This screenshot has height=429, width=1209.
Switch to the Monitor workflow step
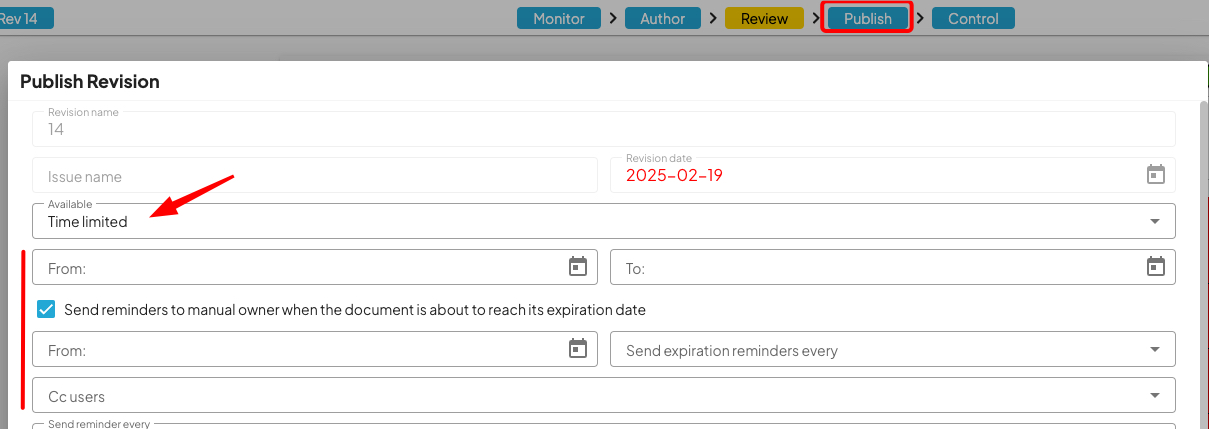tap(559, 18)
